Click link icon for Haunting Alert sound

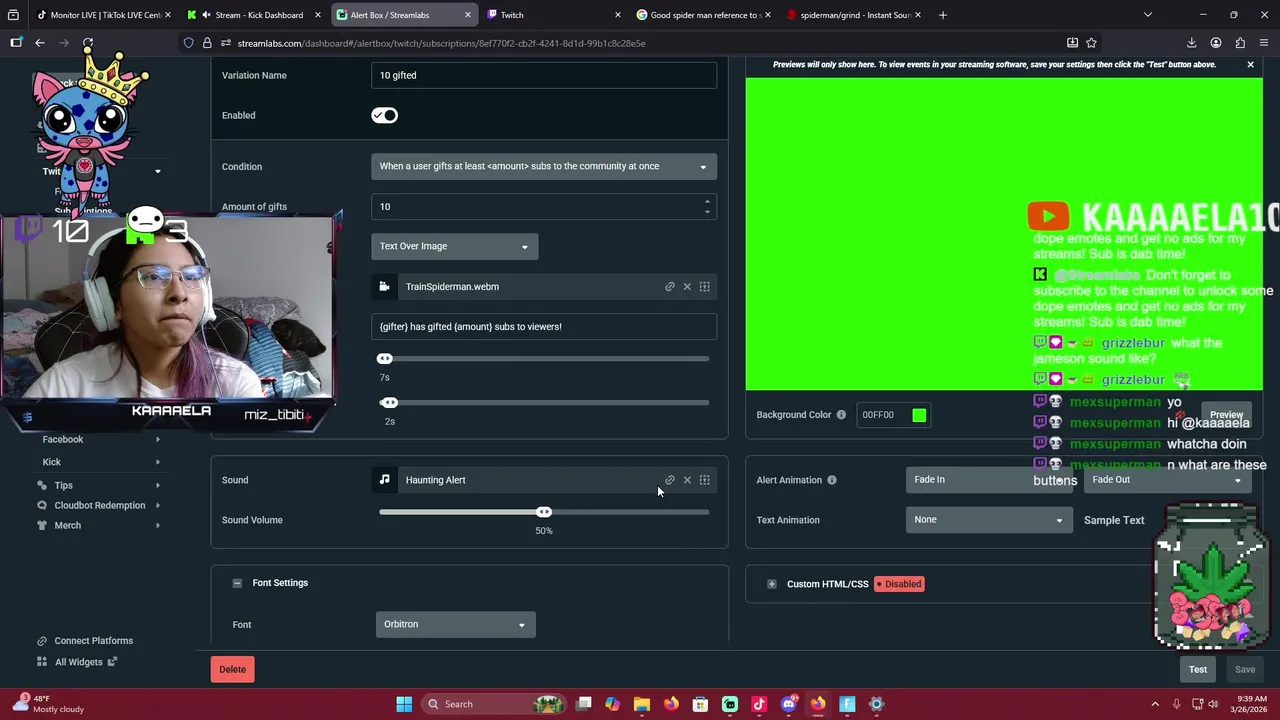(x=670, y=480)
